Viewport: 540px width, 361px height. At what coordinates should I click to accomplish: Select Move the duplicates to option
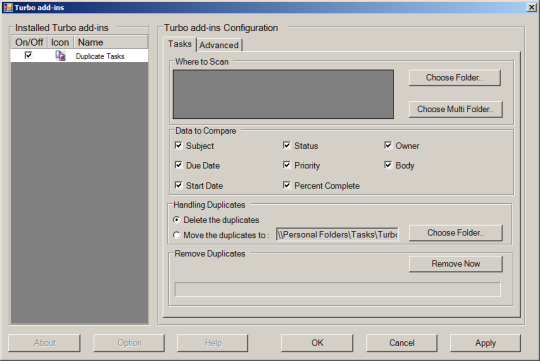176,235
